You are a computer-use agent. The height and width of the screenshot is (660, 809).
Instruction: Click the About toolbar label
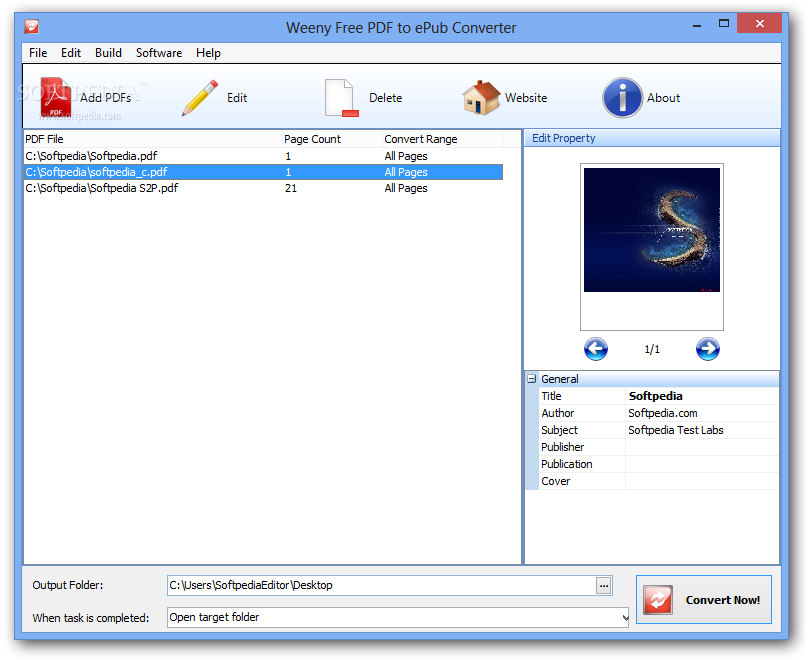tap(664, 98)
